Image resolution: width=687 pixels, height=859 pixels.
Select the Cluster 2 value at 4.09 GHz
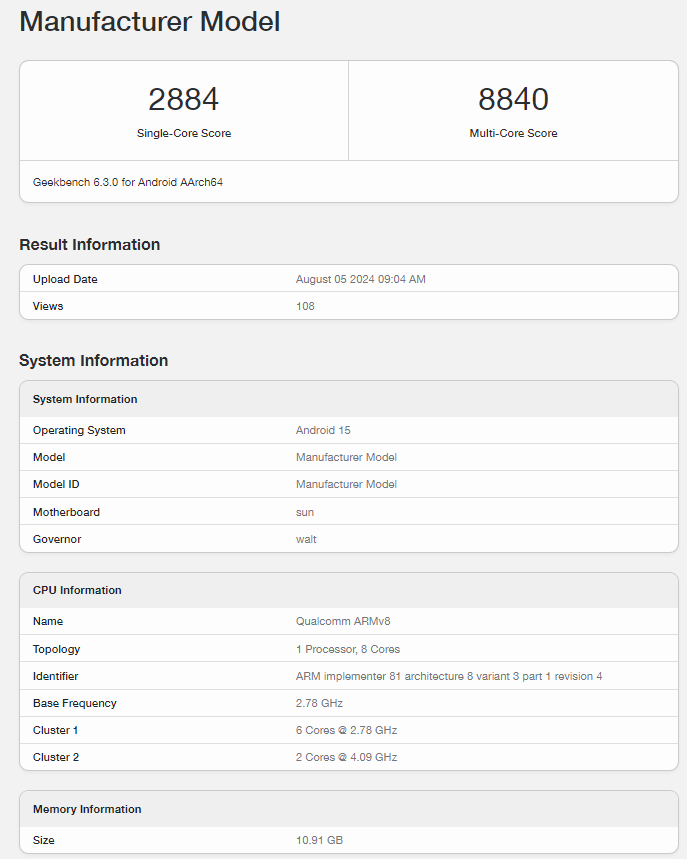346,757
